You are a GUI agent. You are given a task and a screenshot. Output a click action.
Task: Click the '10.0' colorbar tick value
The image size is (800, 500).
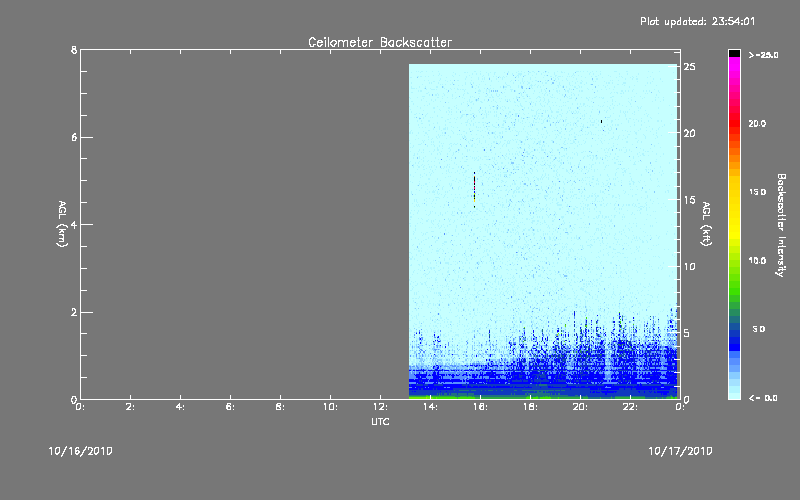pos(757,261)
